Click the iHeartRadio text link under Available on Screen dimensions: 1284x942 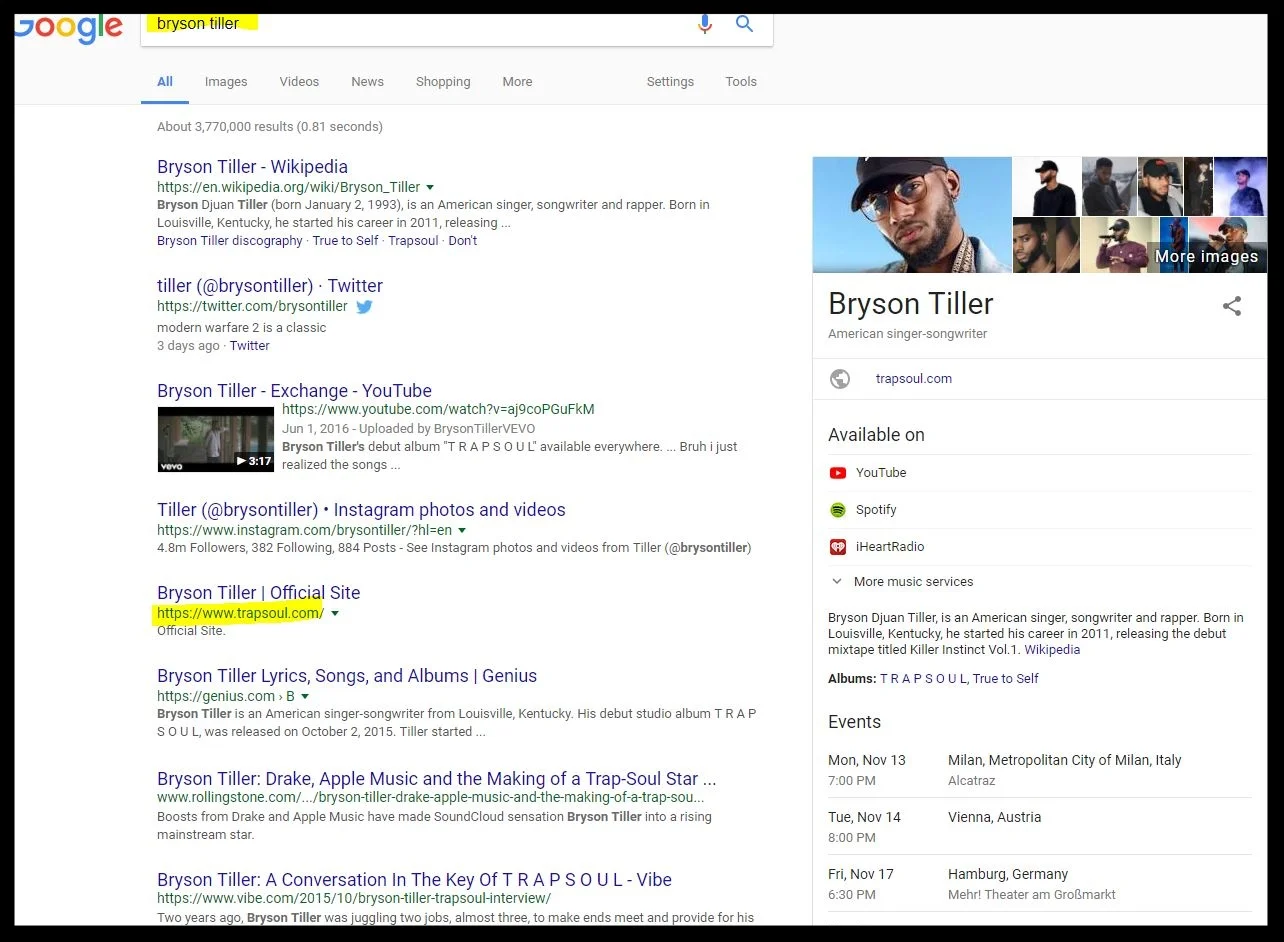click(x=890, y=547)
